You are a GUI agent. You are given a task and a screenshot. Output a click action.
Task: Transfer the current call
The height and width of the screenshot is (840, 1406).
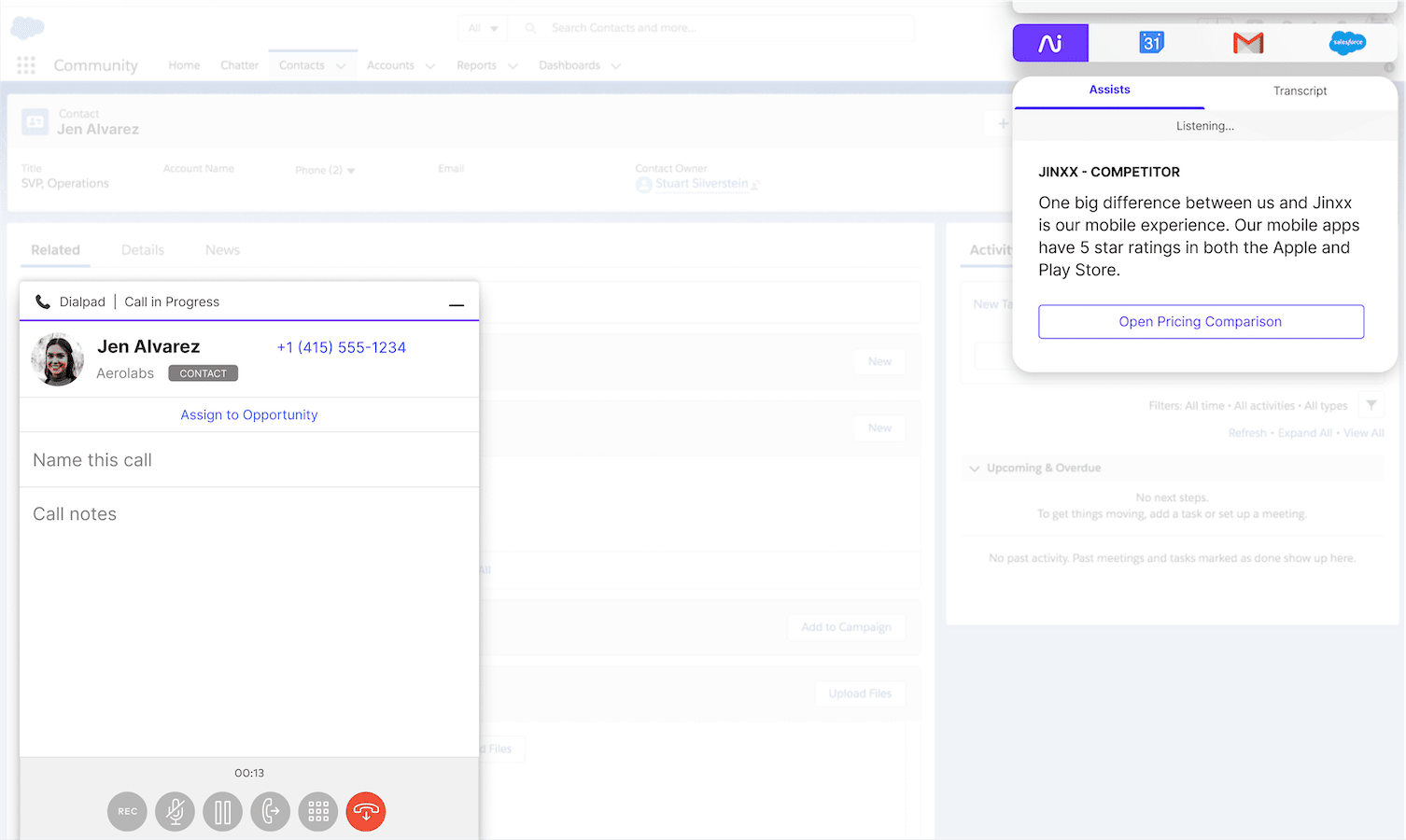[x=270, y=811]
